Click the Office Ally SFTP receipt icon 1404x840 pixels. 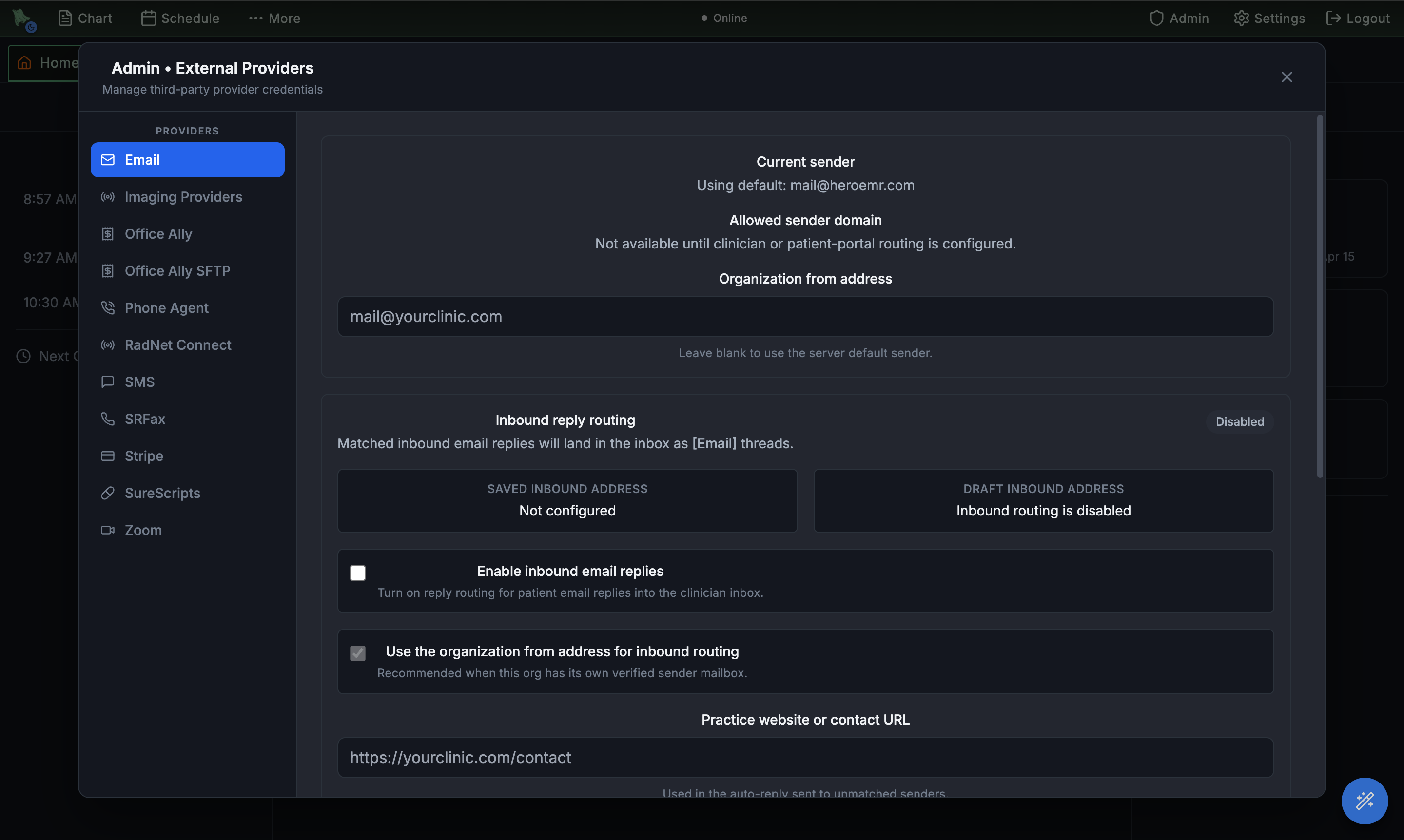click(108, 271)
